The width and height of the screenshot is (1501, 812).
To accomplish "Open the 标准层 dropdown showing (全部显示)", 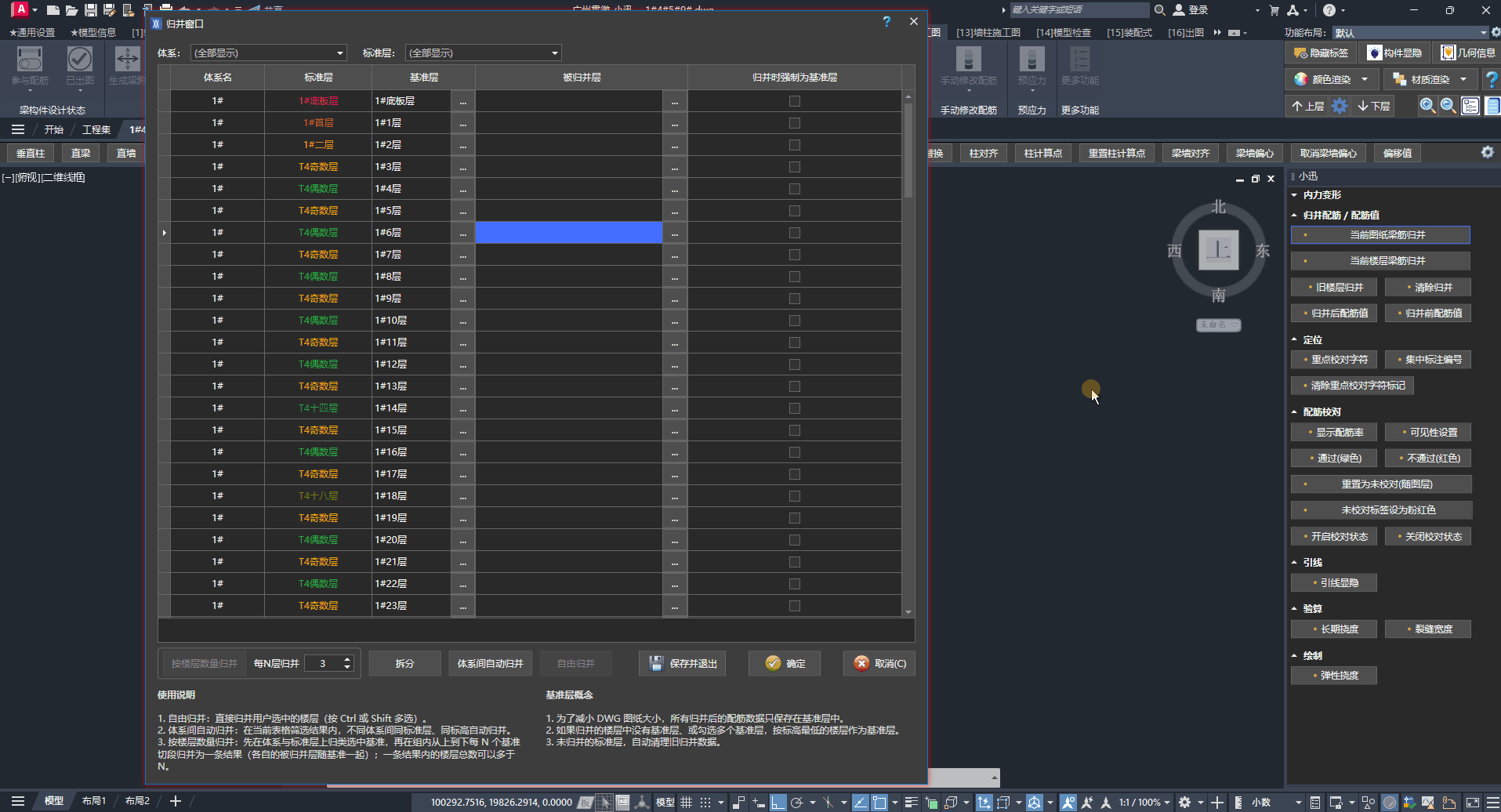I will coord(484,53).
